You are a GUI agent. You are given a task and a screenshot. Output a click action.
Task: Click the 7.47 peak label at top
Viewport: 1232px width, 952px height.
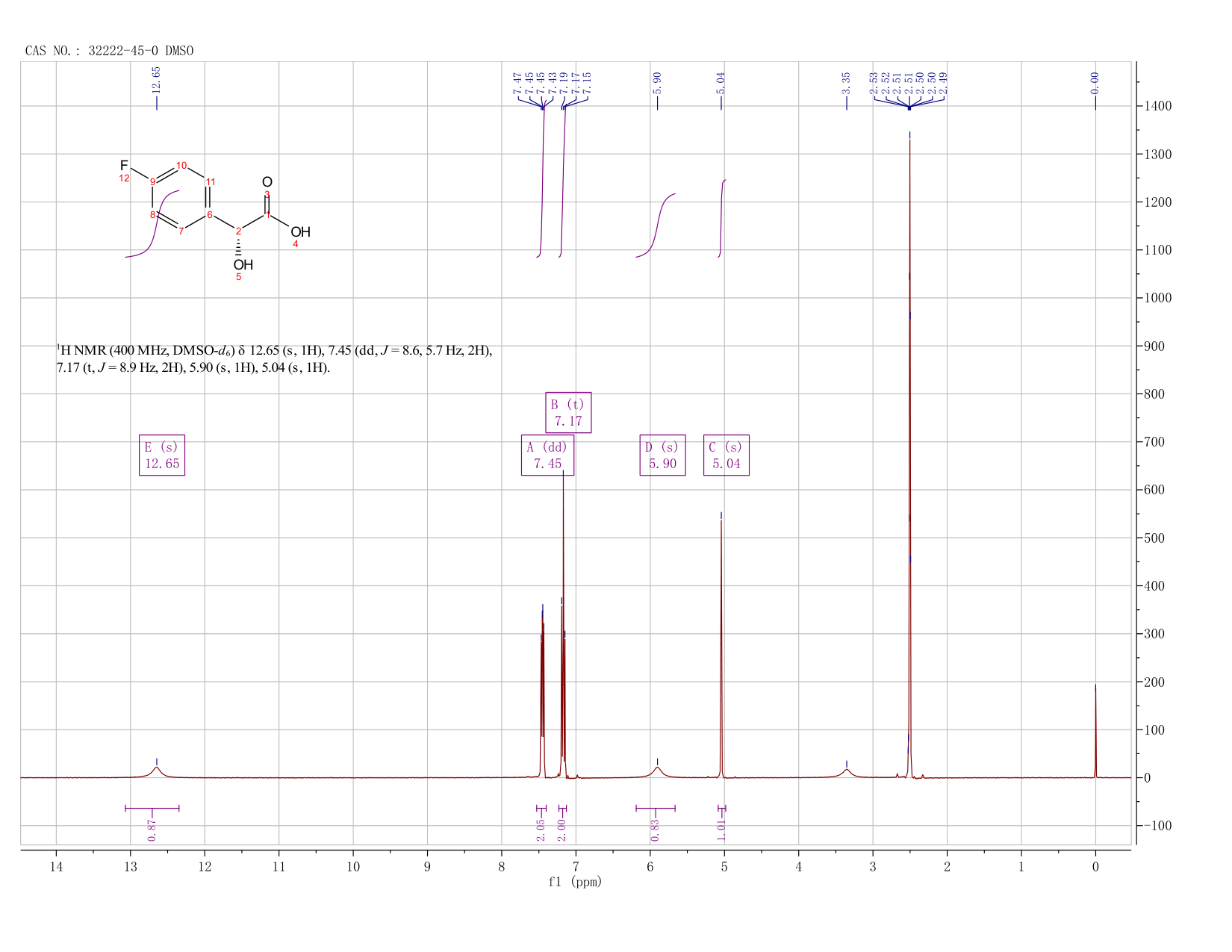517,82
